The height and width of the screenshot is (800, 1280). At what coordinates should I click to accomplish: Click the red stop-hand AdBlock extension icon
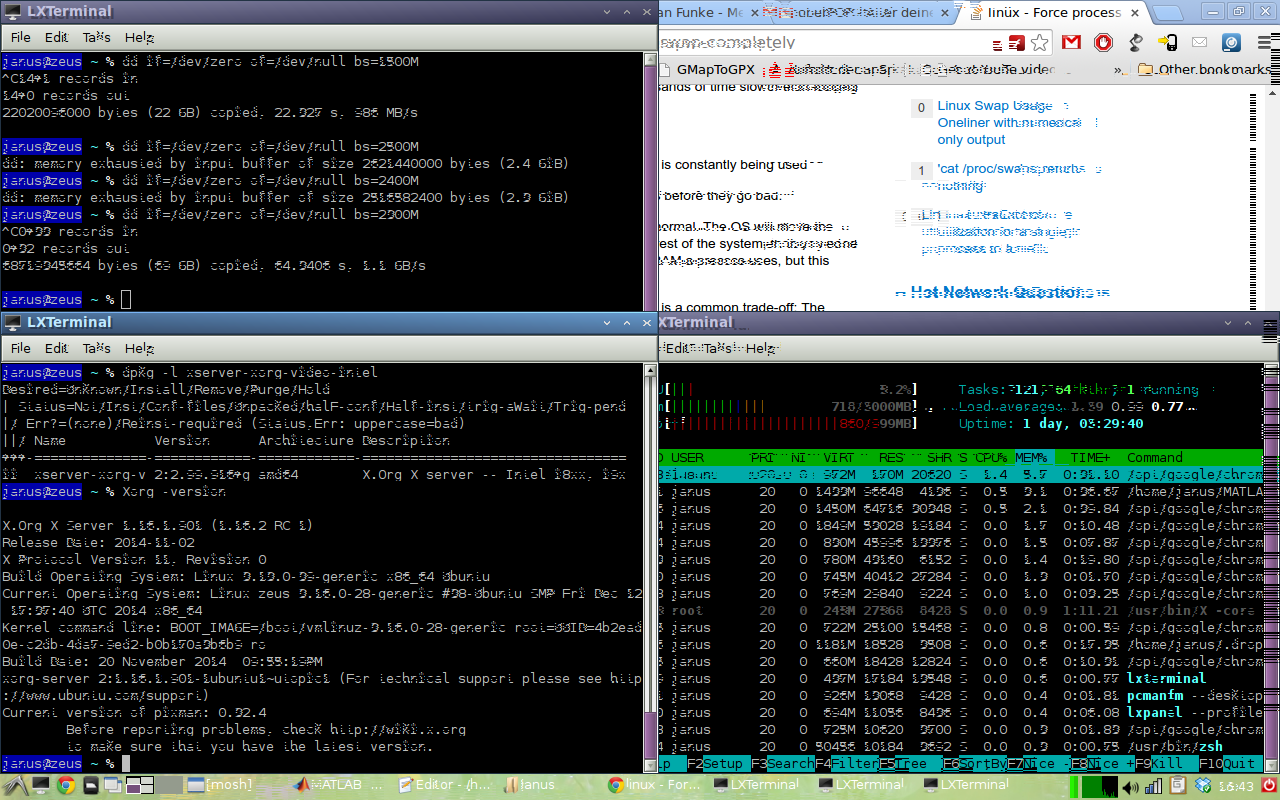(1103, 43)
